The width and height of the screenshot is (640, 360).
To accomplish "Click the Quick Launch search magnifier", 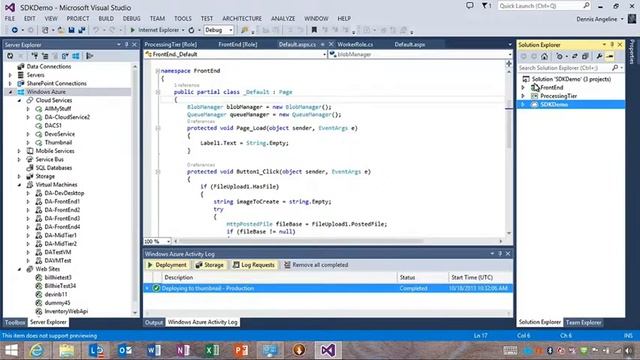I will tap(586, 6).
